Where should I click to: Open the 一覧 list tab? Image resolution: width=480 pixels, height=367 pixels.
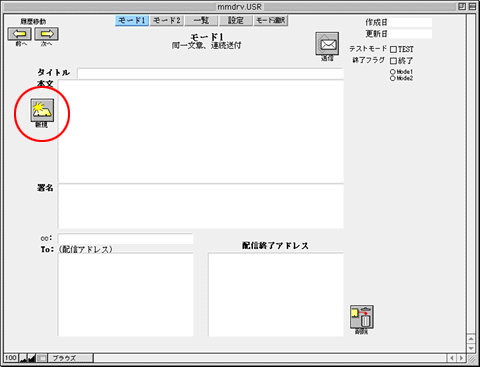coord(201,21)
